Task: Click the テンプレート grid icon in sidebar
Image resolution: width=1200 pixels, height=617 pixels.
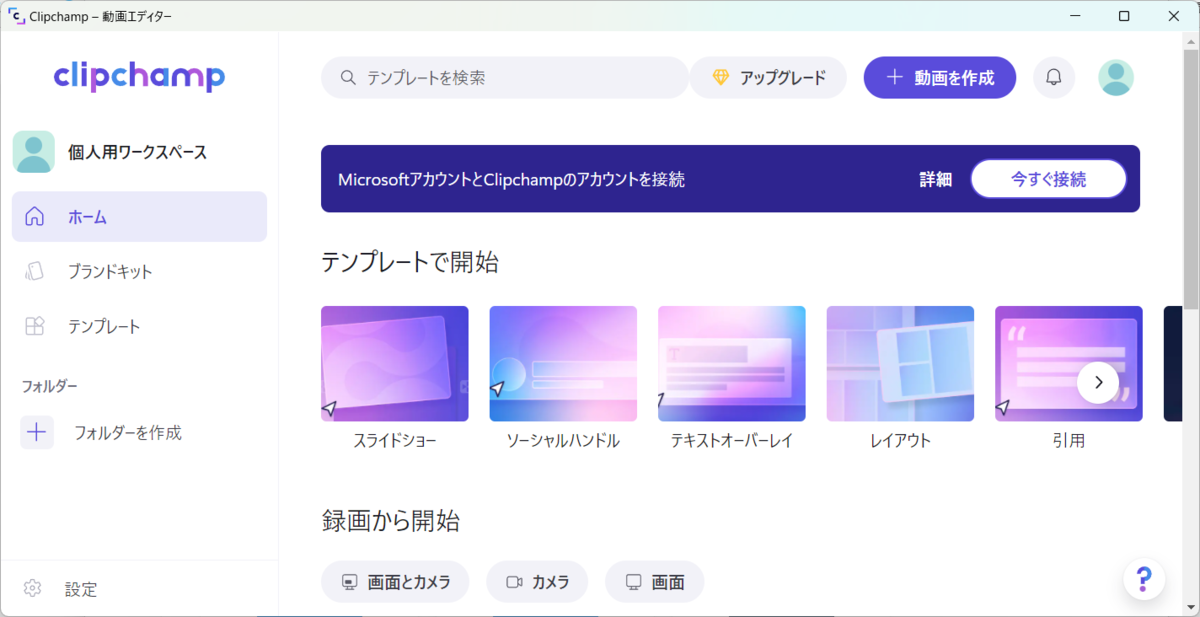Action: coord(34,326)
